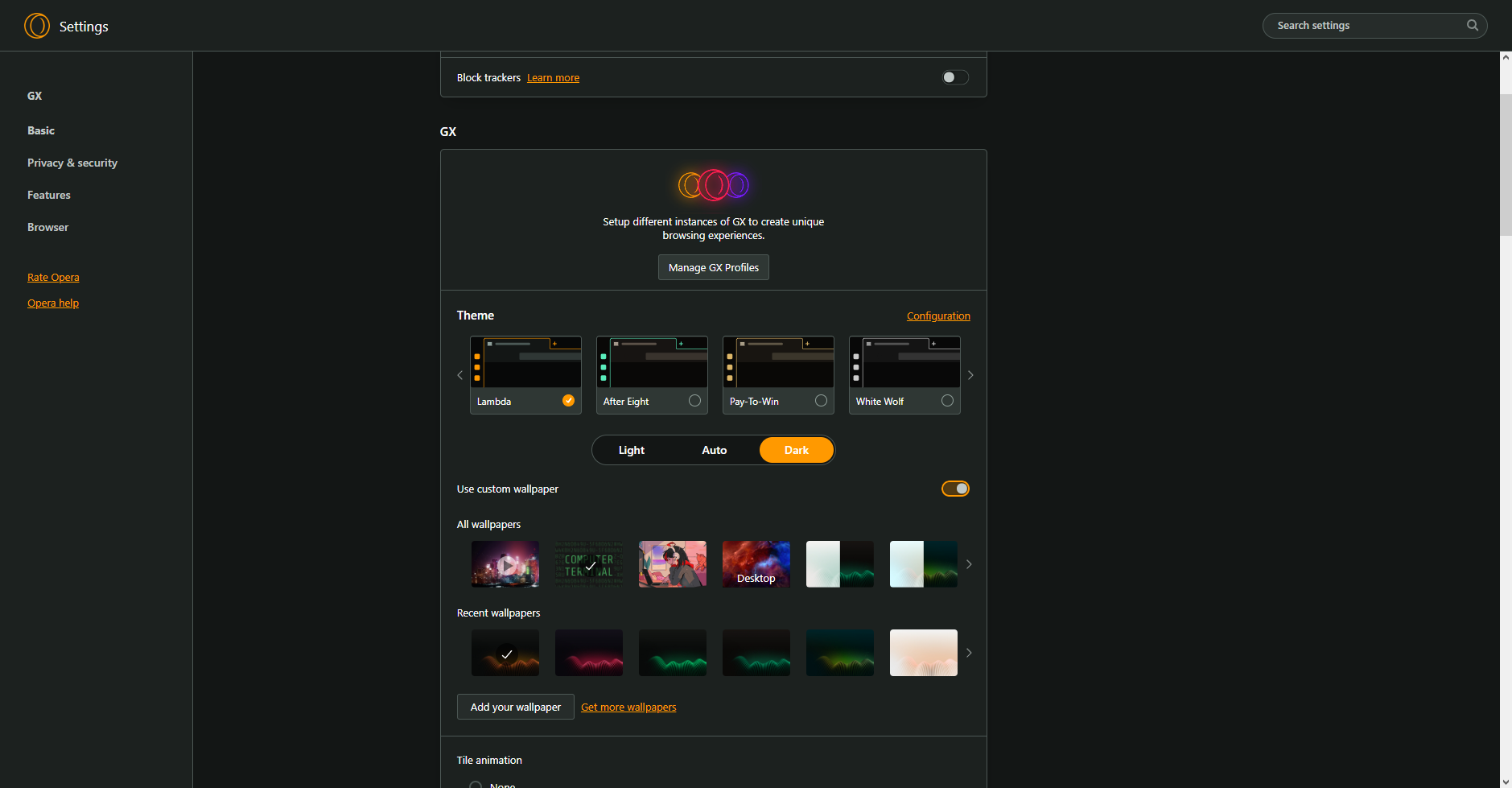Open Get more wallpapers link
Viewport: 1512px width, 788px height.
[628, 707]
